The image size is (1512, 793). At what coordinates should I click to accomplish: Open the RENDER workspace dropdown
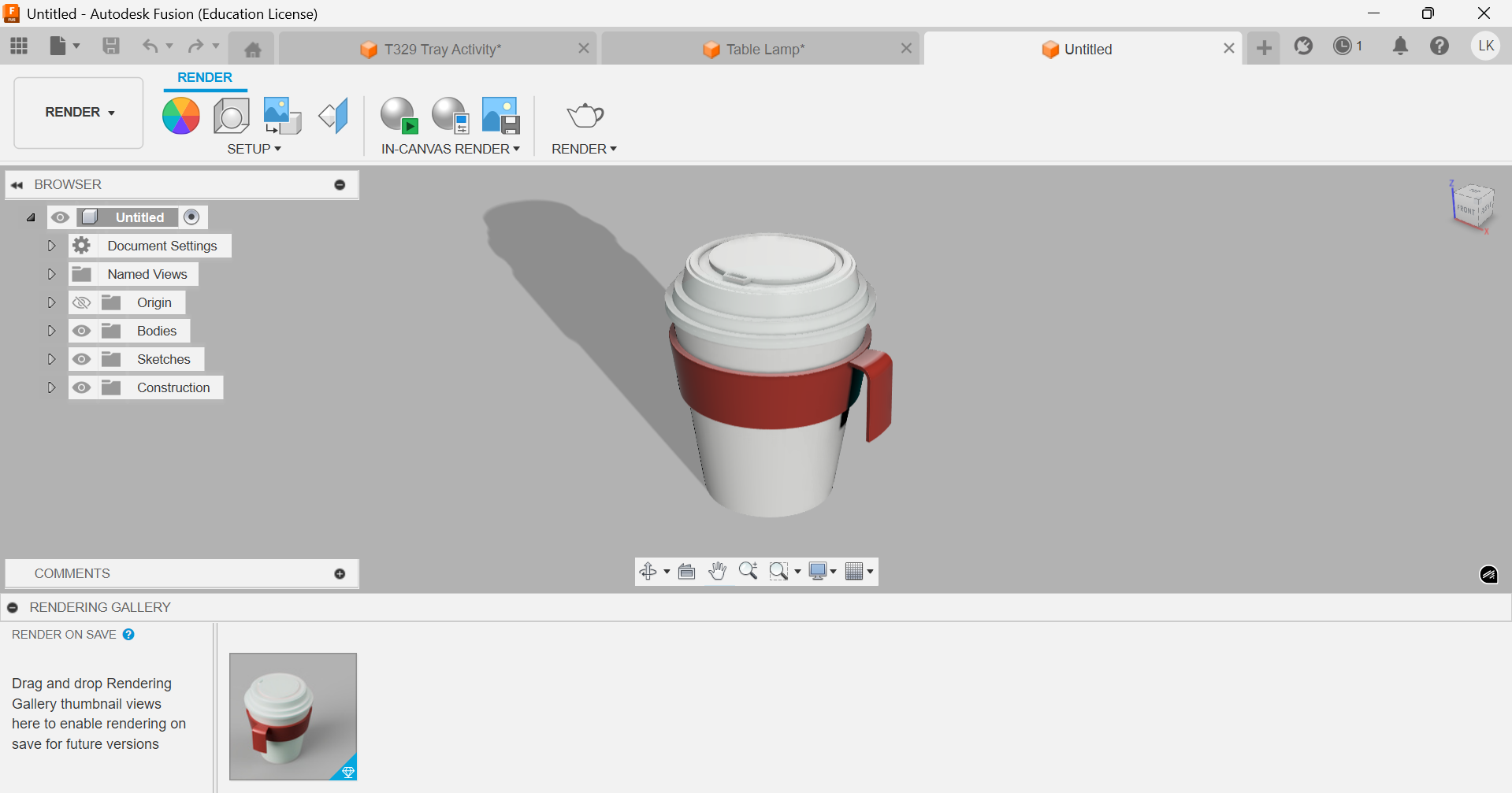(x=79, y=113)
